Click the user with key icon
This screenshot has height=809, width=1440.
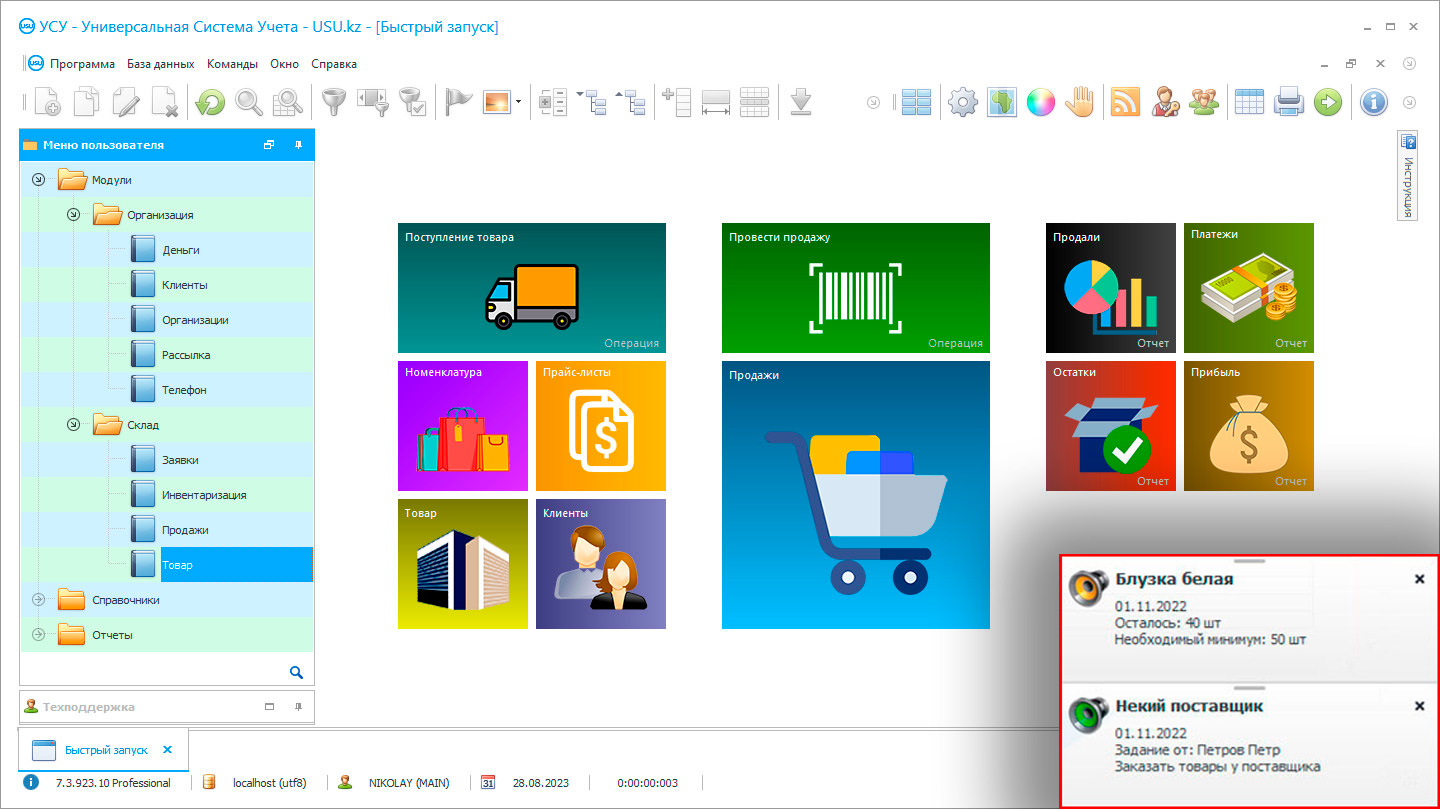click(x=1165, y=102)
